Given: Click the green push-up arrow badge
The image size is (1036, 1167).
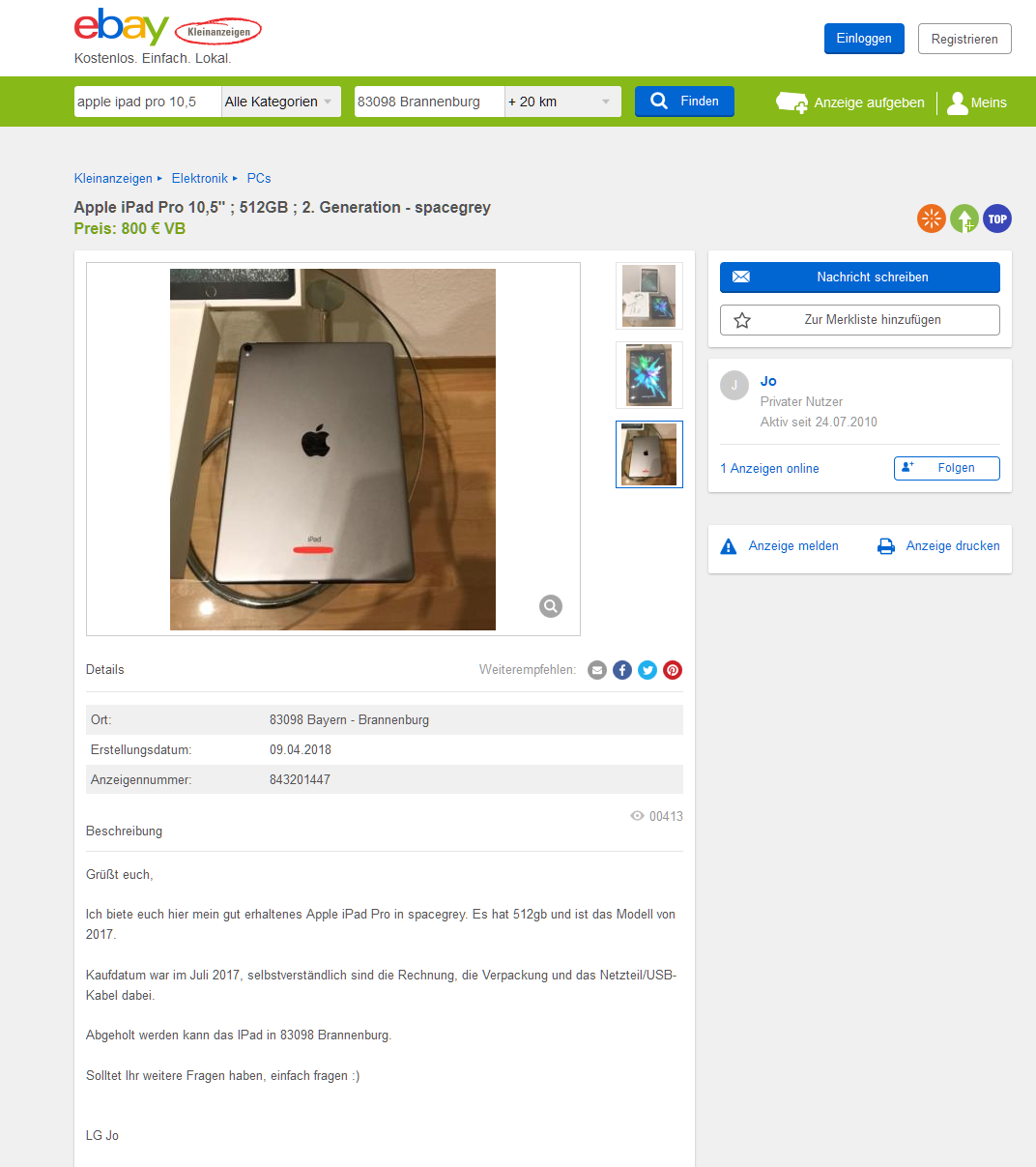Looking at the screenshot, I should coord(964,219).
